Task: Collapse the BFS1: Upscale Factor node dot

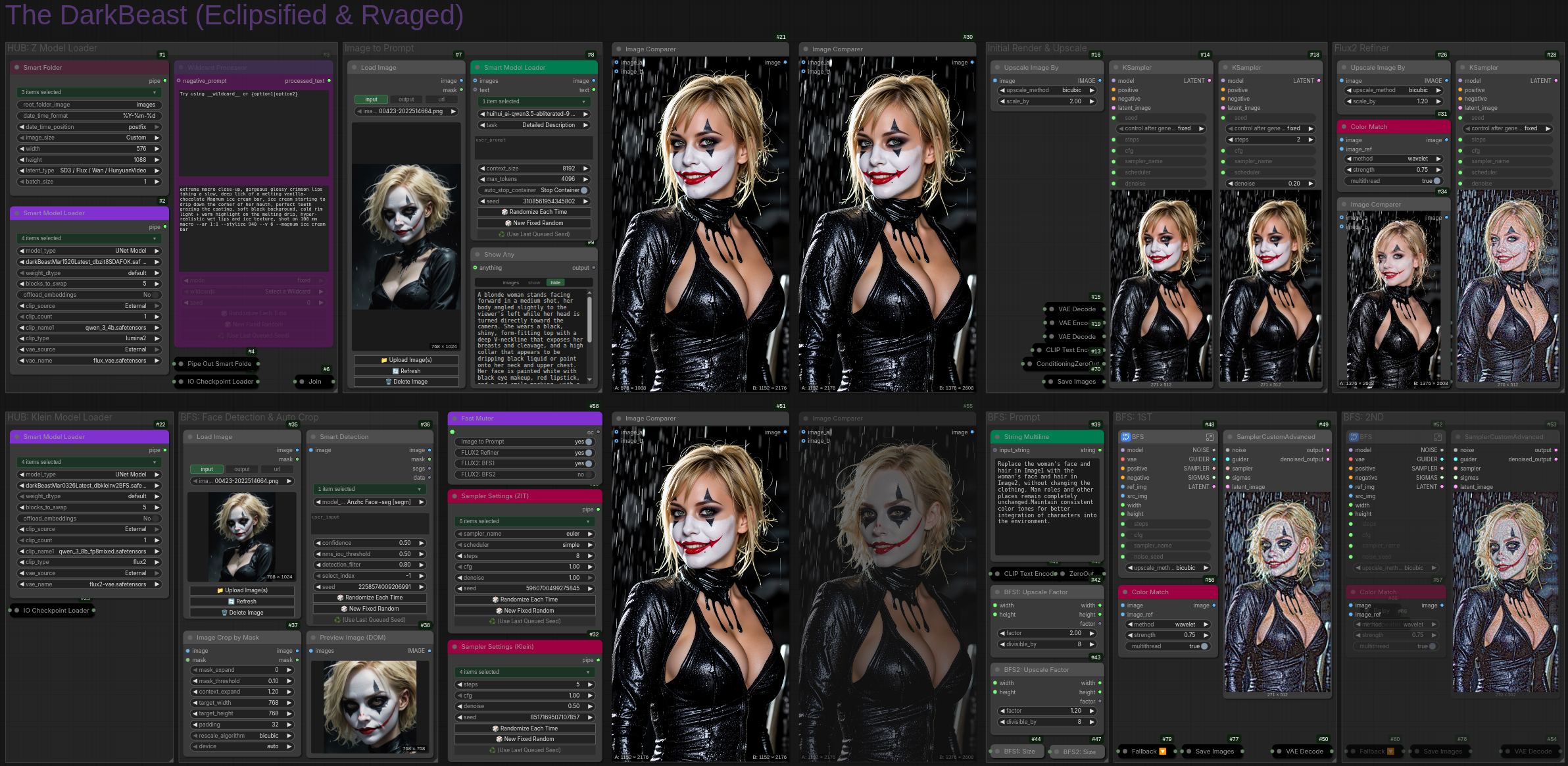Action: [x=996, y=592]
